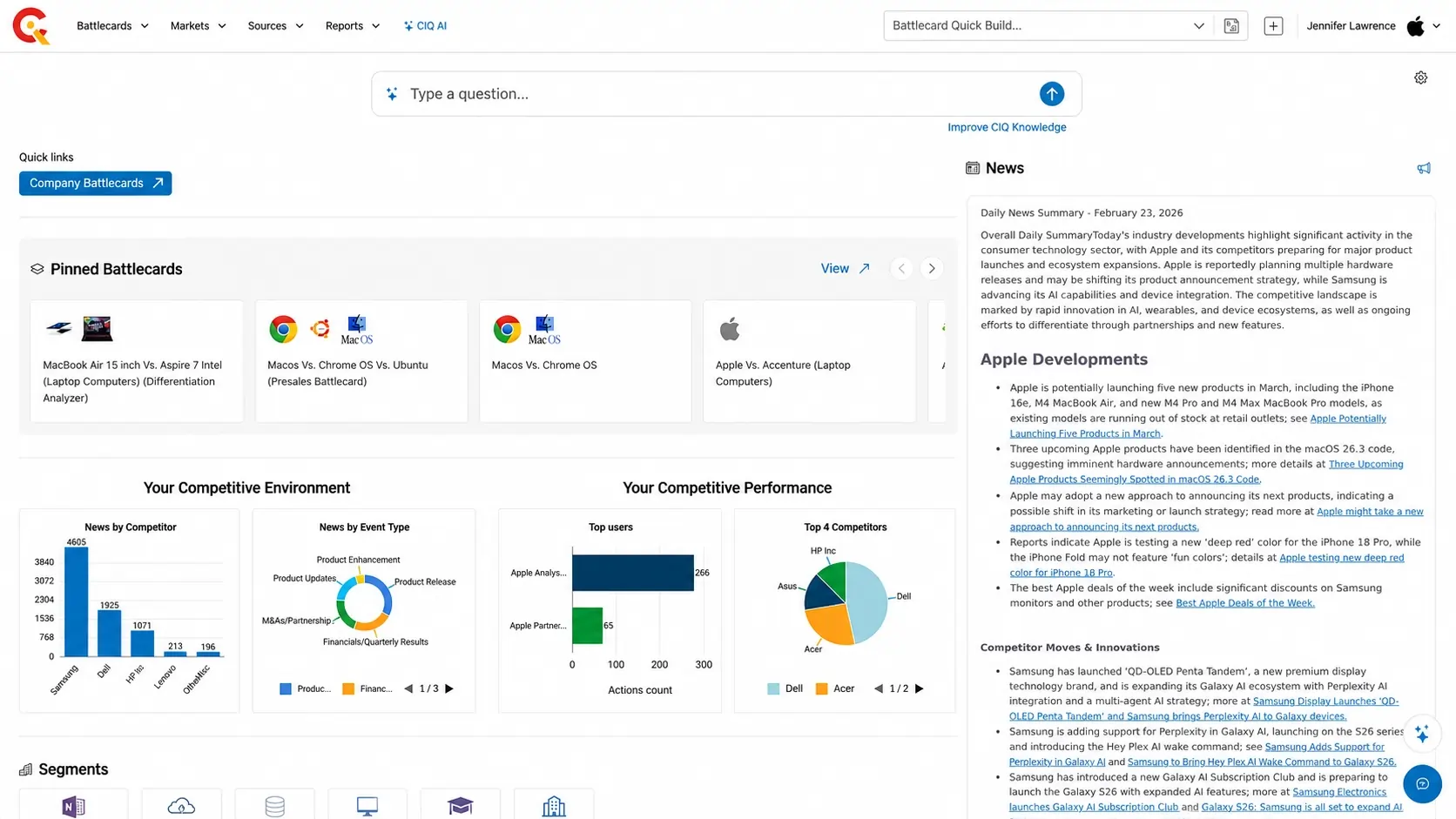Screen dimensions: 1456x819
Task: Click the Dell slice of competitors pie chart
Action: (867, 601)
